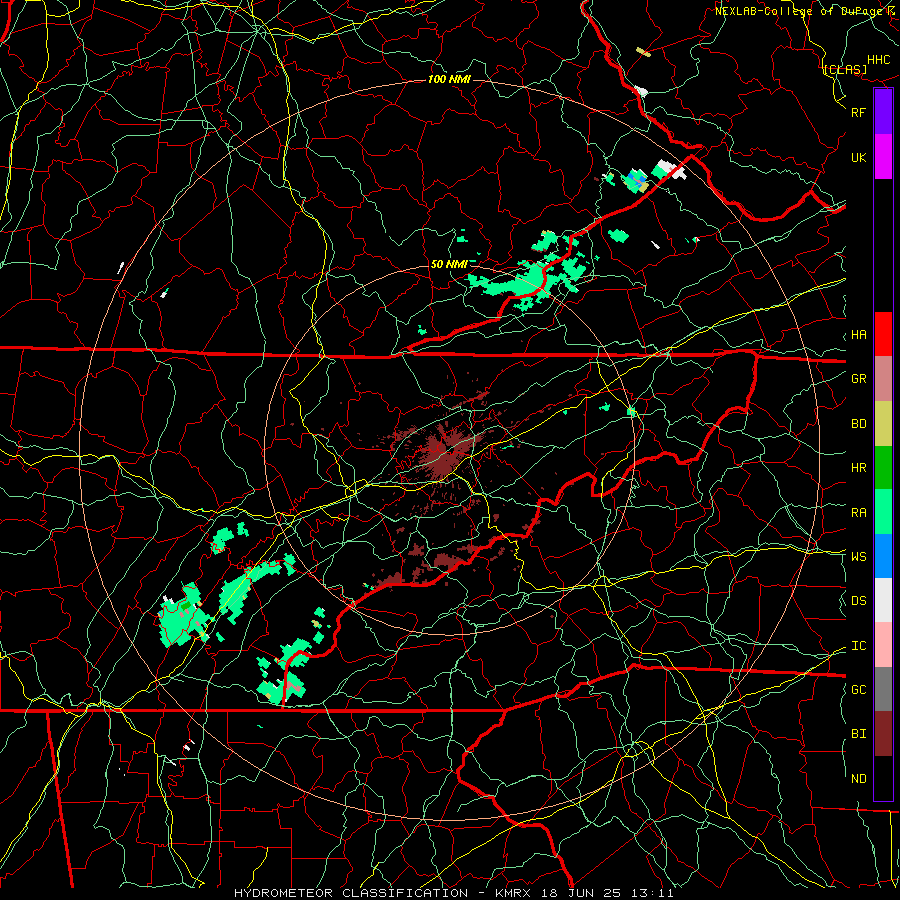This screenshot has width=900, height=900.
Task: Click the RF legend label
Action: click(x=858, y=112)
